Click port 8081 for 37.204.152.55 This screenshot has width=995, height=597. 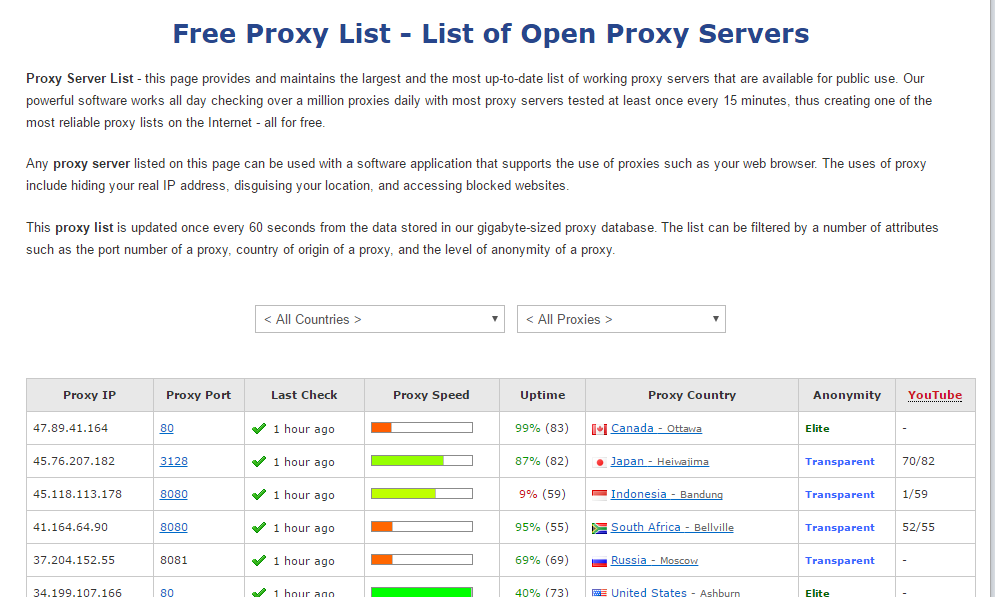(173, 560)
